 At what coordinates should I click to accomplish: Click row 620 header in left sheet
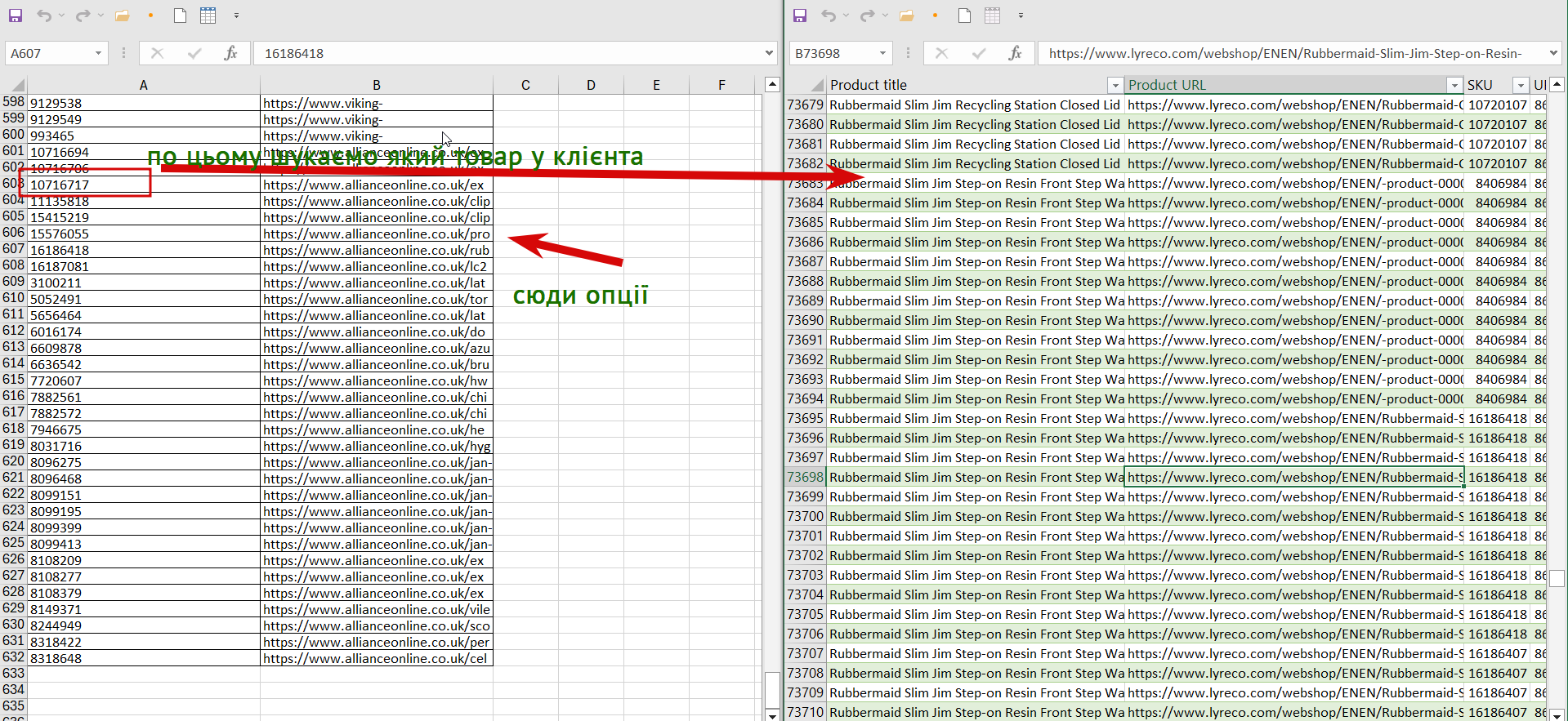point(14,461)
